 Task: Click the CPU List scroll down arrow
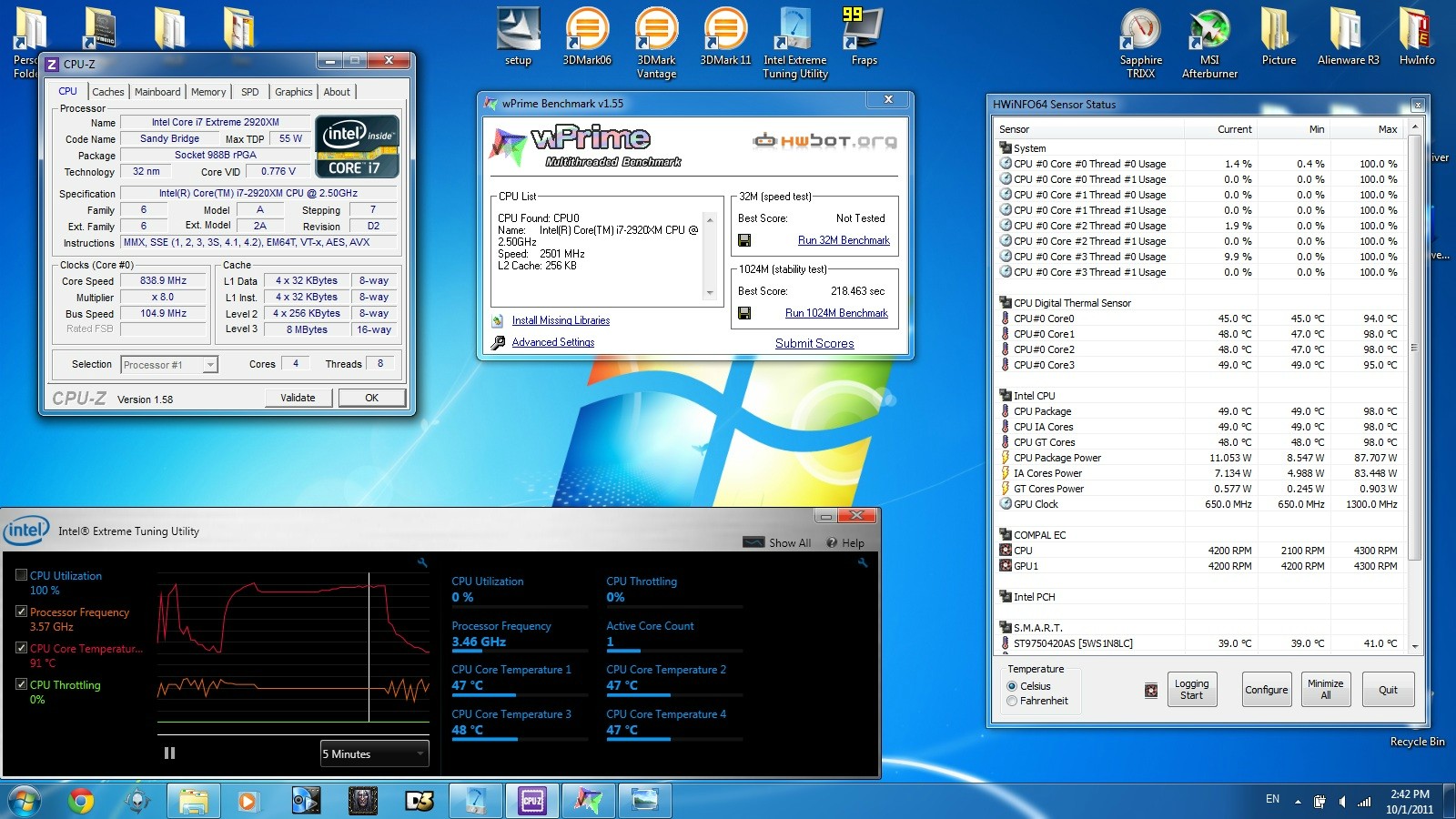pos(710,293)
